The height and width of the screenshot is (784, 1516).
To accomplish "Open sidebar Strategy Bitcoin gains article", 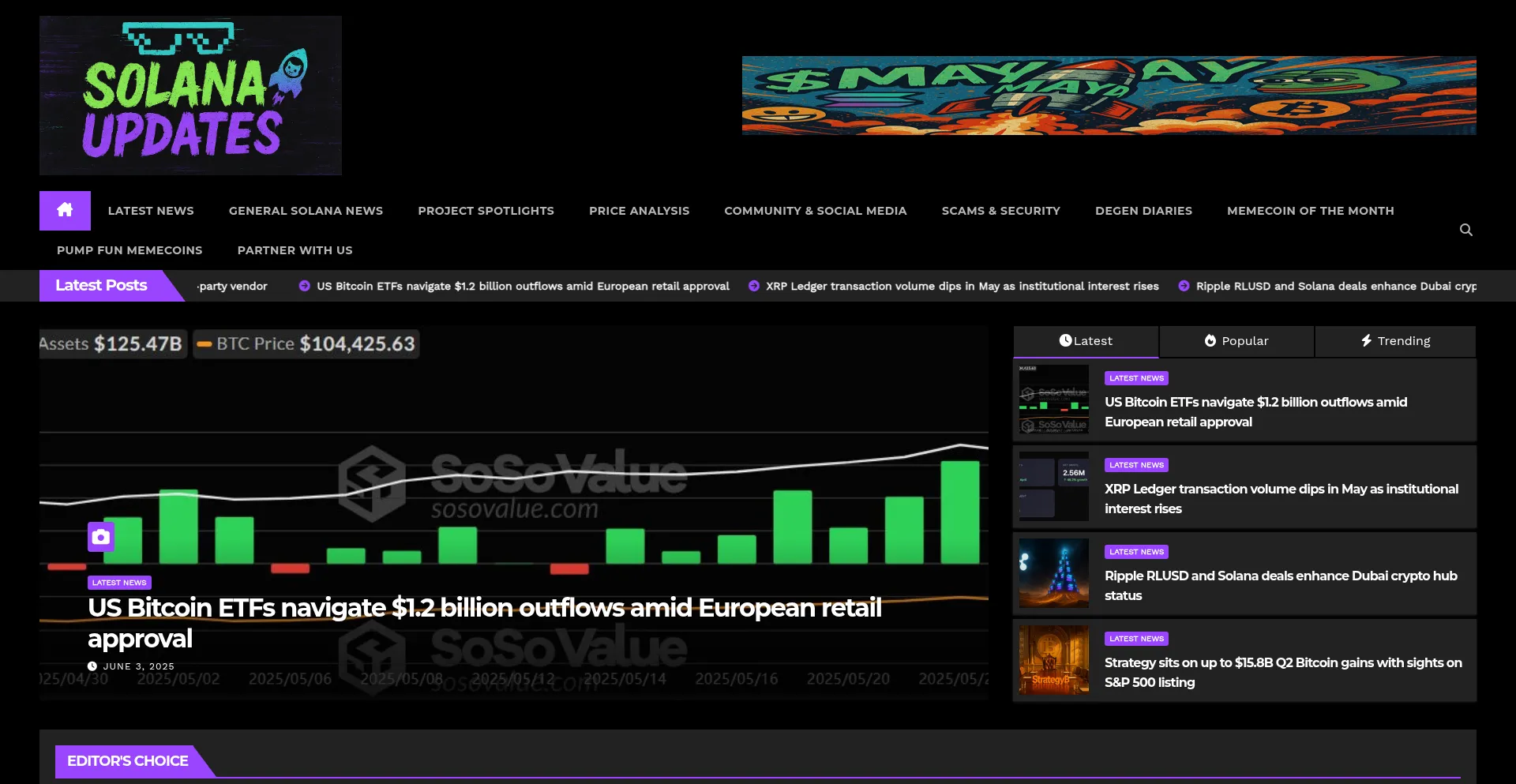I will click(1283, 672).
